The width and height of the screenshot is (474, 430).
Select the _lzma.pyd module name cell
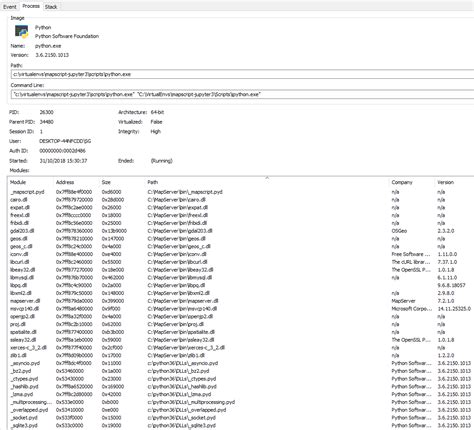click(x=22, y=394)
